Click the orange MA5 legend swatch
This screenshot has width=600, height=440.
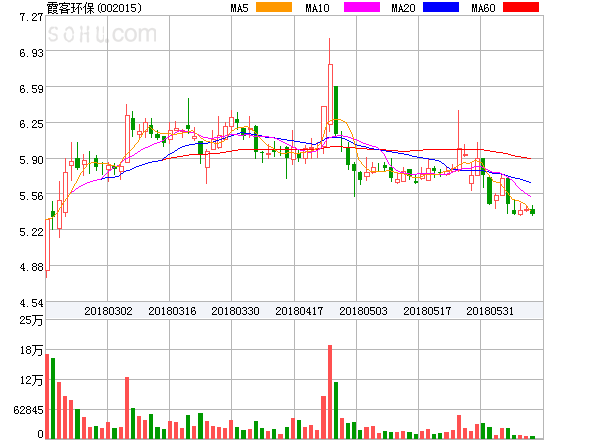[x=274, y=7]
